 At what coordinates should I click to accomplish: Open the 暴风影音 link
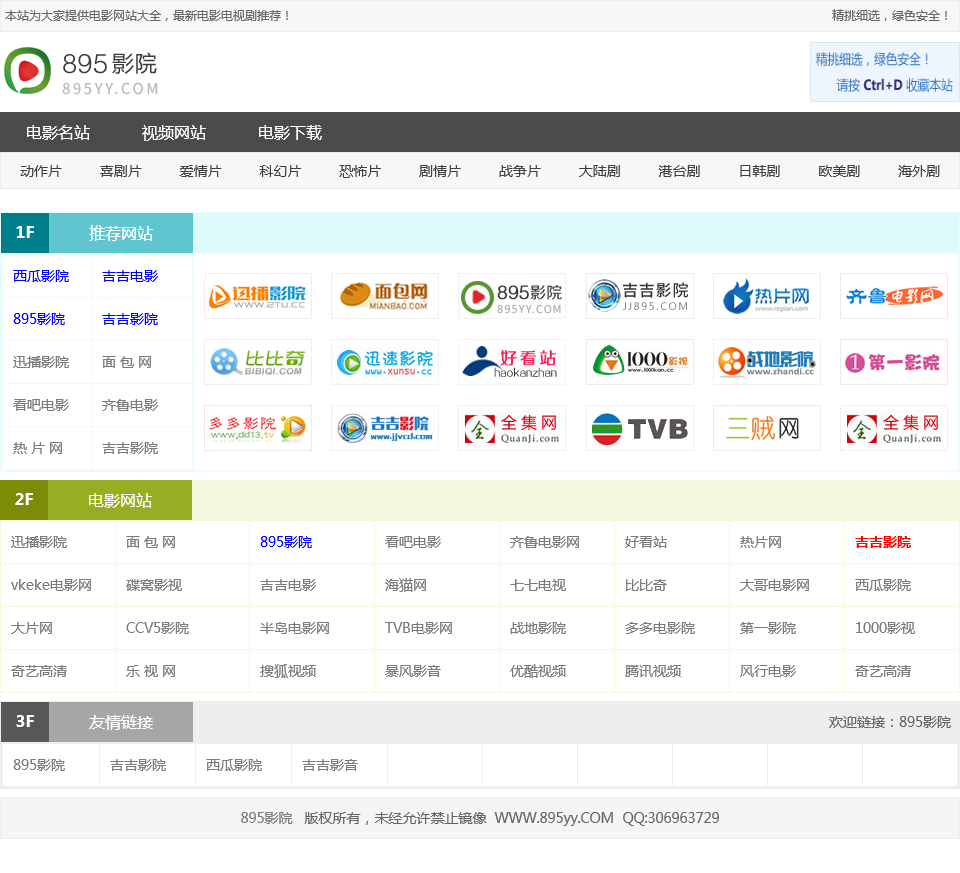(413, 672)
